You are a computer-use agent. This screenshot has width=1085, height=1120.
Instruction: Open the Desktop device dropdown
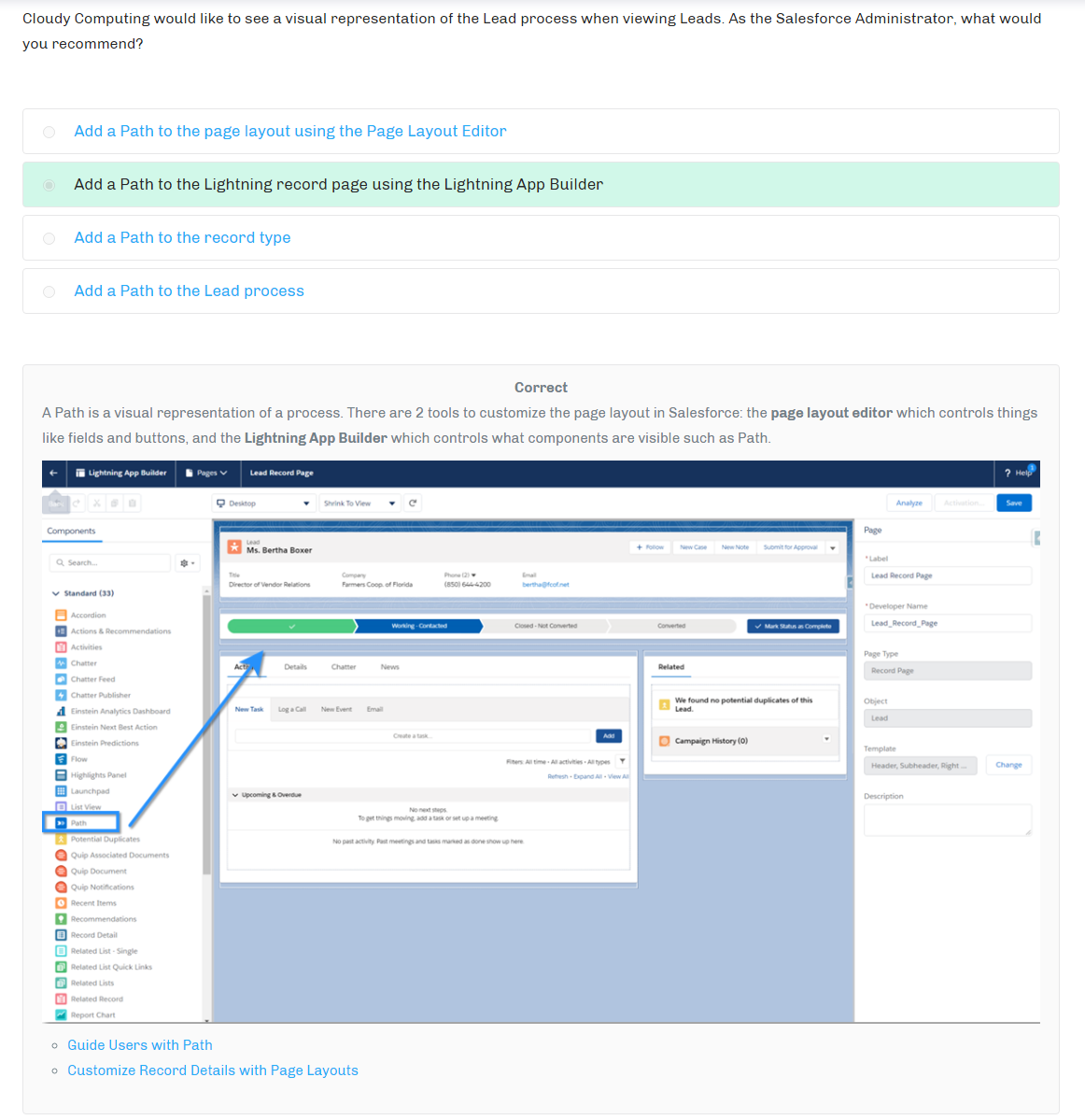click(x=264, y=503)
